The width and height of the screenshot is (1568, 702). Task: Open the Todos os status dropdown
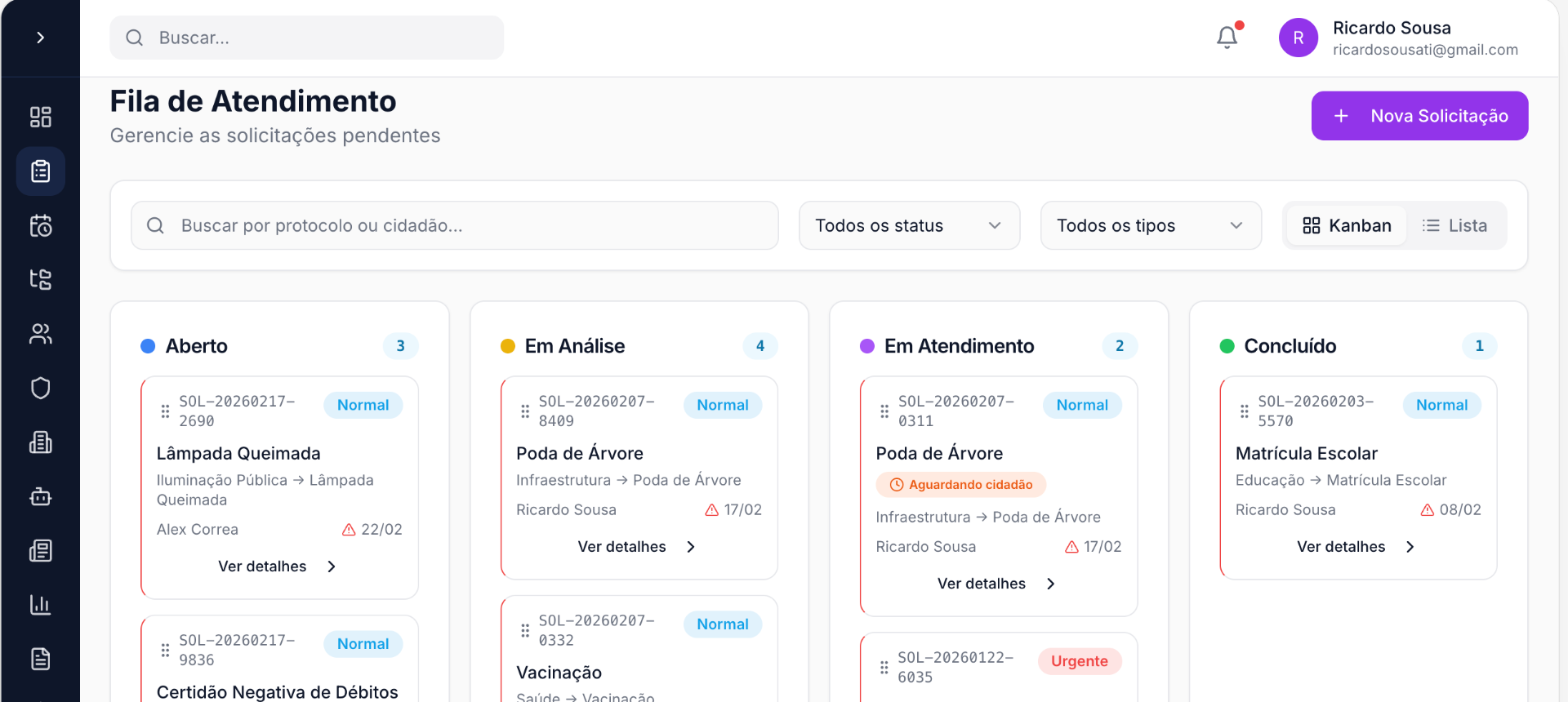point(909,225)
